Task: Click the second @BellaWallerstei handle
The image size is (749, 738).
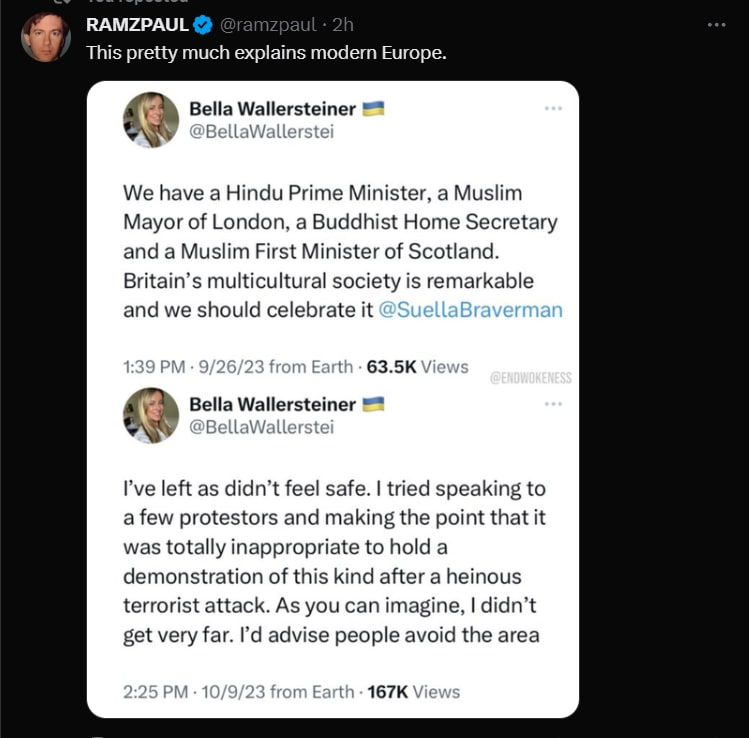Action: 261,427
